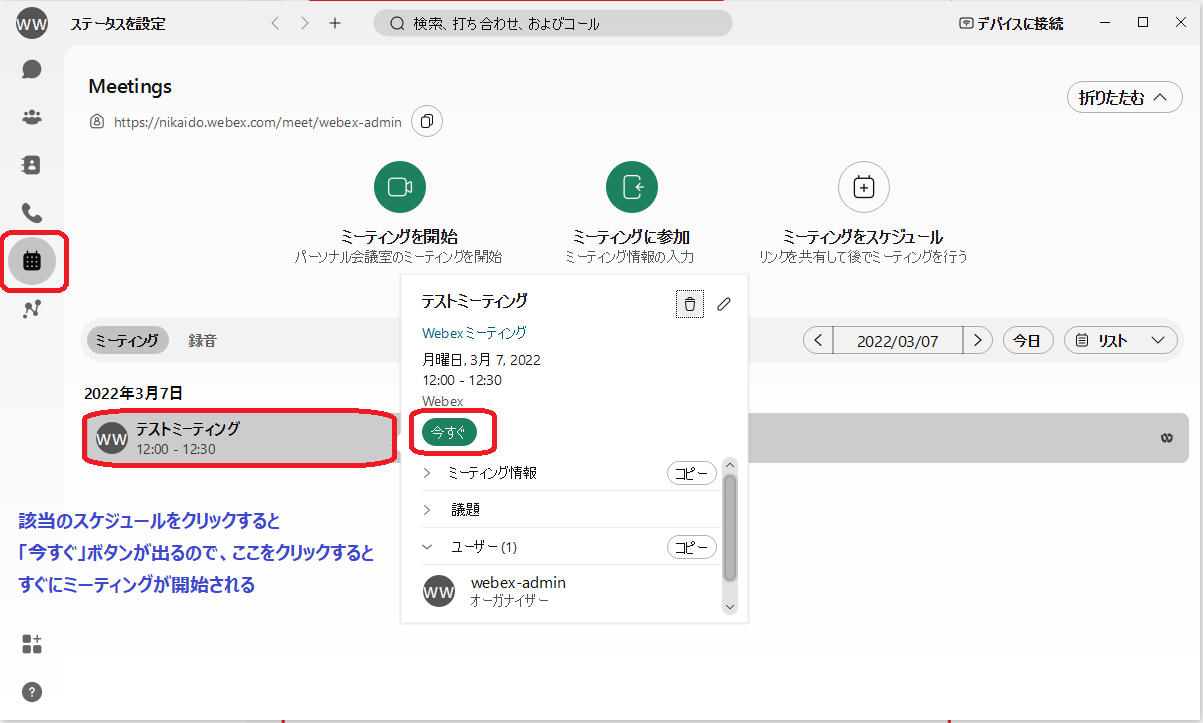
Task: Maximize the Webex window
Action: 1143,22
